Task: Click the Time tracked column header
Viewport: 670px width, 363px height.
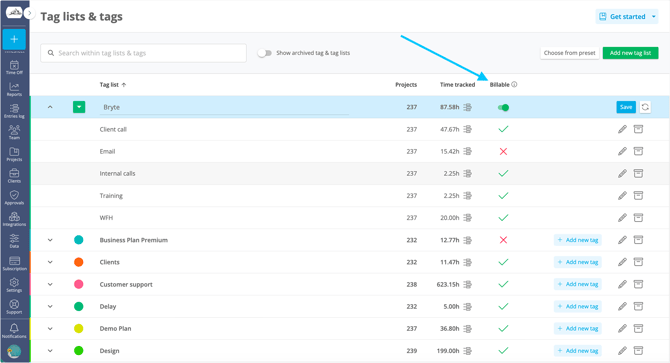Action: (457, 85)
